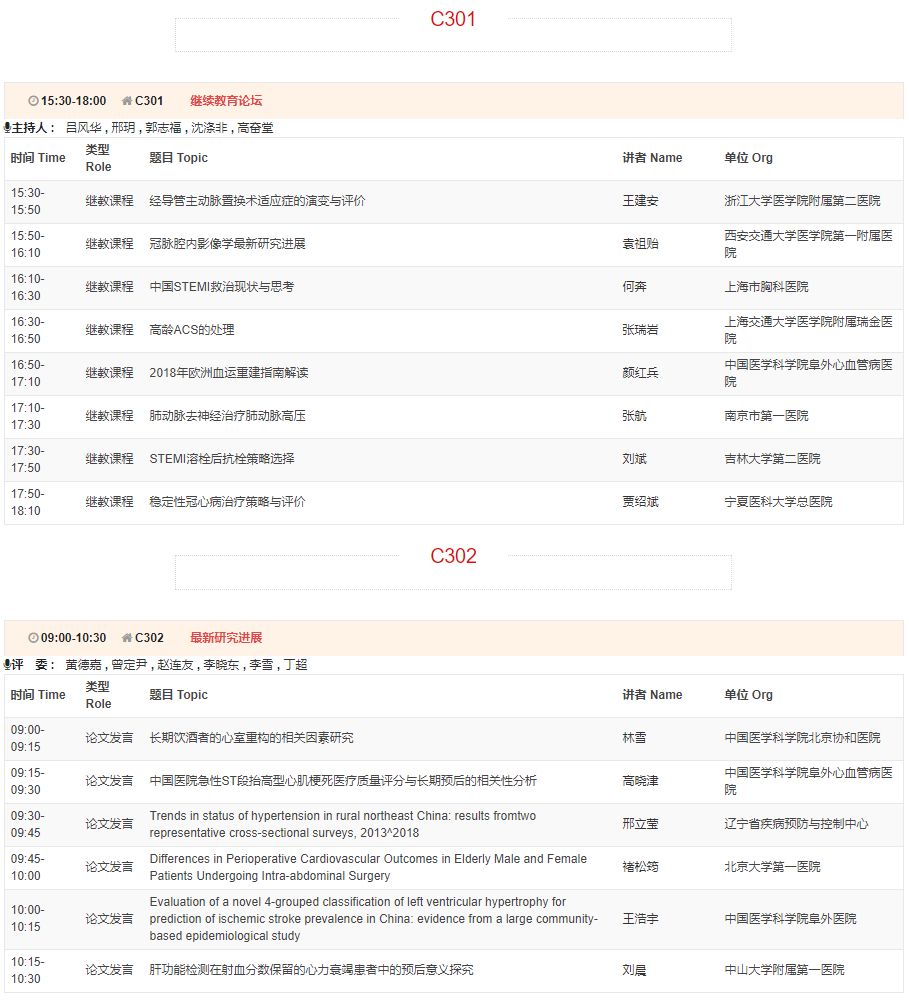Click organization 吉林大学第二医院
The height and width of the screenshot is (1001, 909).
(x=772, y=458)
